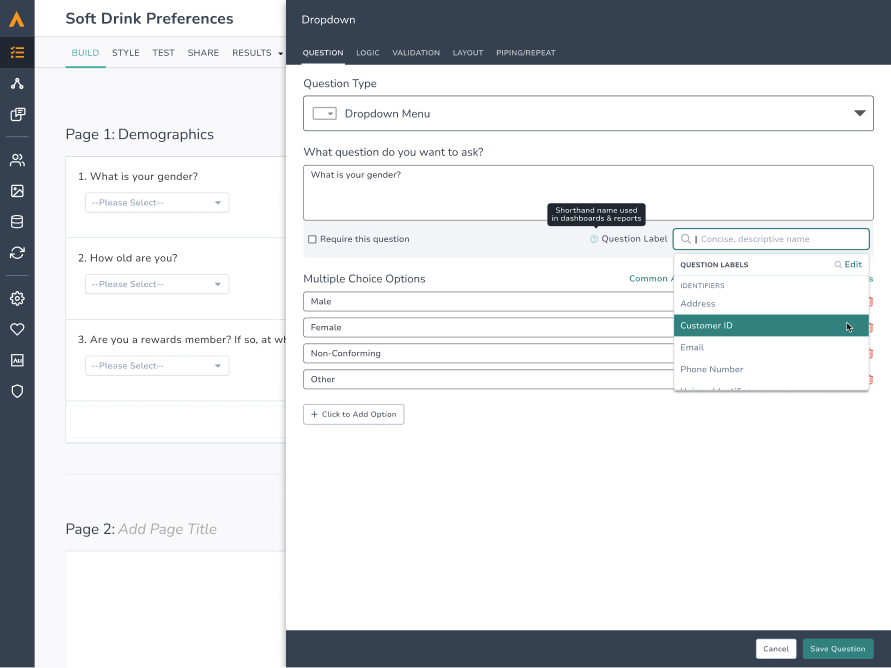This screenshot has height=668, width=891.
Task: Click the Soft Drink Preferences survey title
Action: [x=149, y=19]
